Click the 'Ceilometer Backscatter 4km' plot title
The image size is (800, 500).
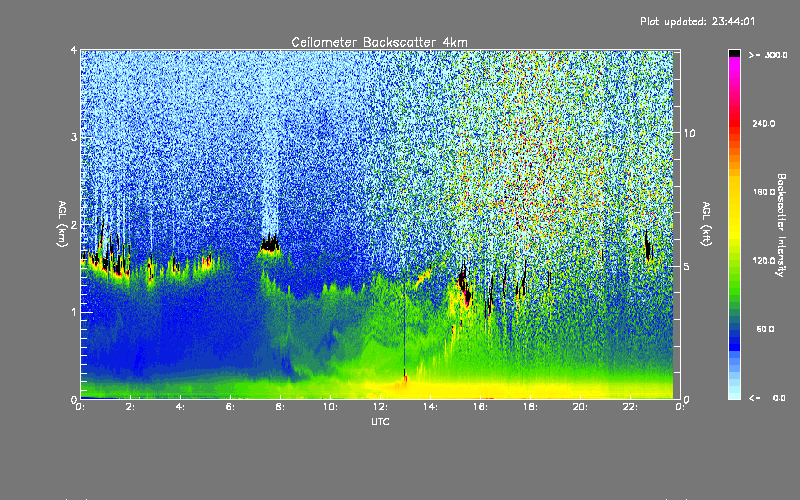pos(379,42)
